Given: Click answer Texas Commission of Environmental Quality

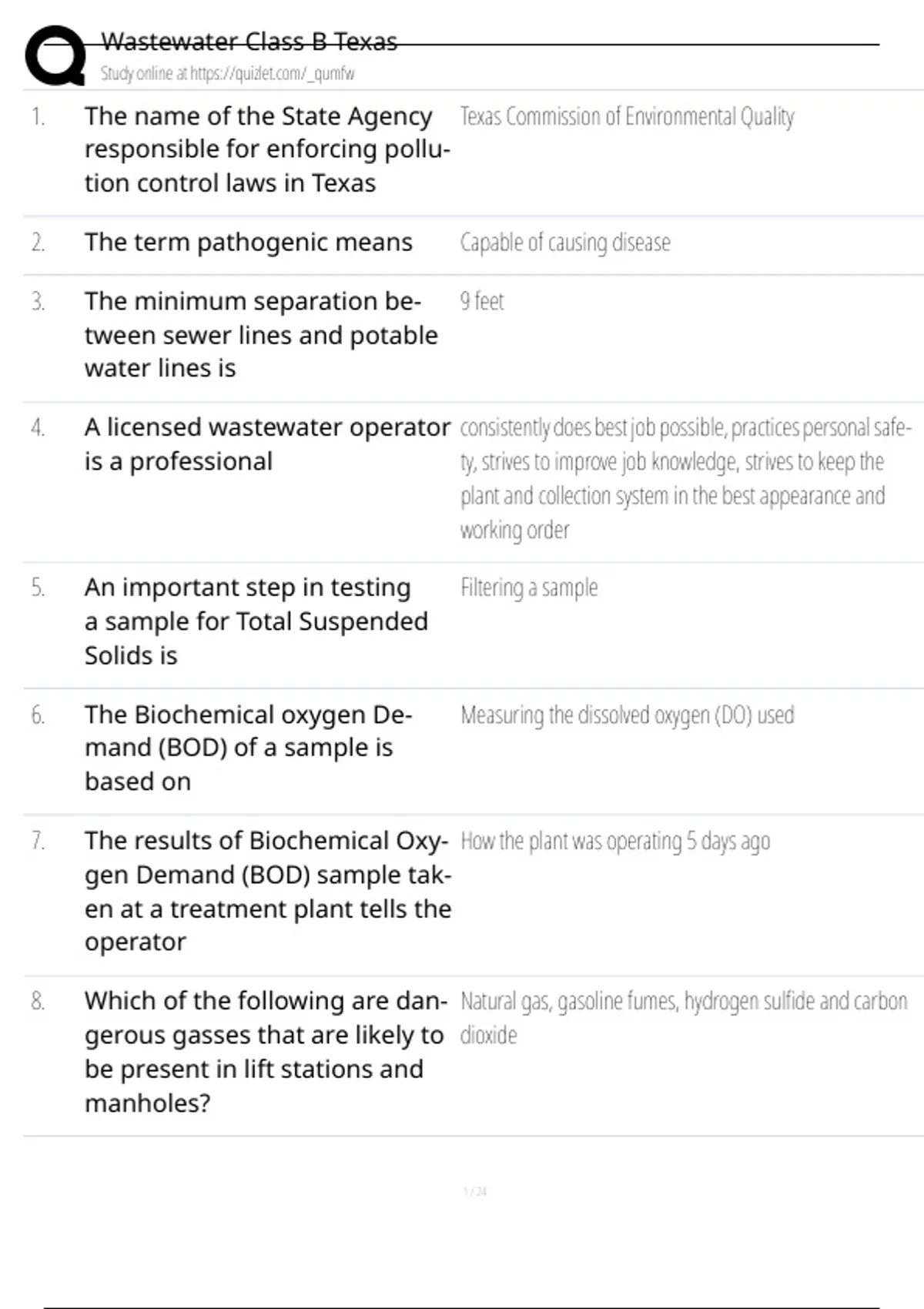Looking at the screenshot, I should [627, 117].
